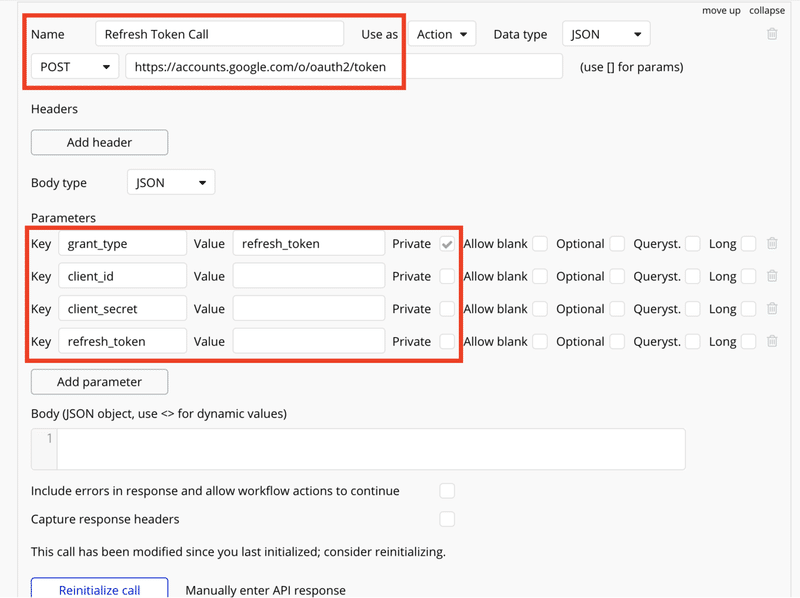The width and height of the screenshot is (800, 598).
Task: Click the Add header button
Action: point(99,142)
